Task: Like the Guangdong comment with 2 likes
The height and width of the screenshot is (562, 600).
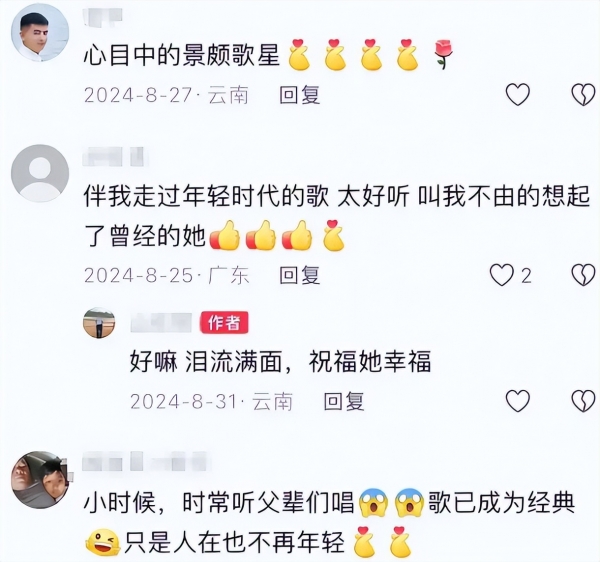Action: [x=502, y=275]
